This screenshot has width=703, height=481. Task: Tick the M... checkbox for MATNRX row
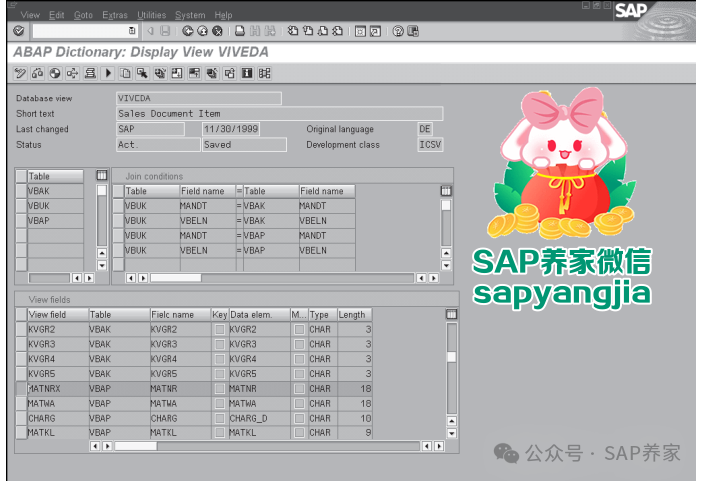299,389
